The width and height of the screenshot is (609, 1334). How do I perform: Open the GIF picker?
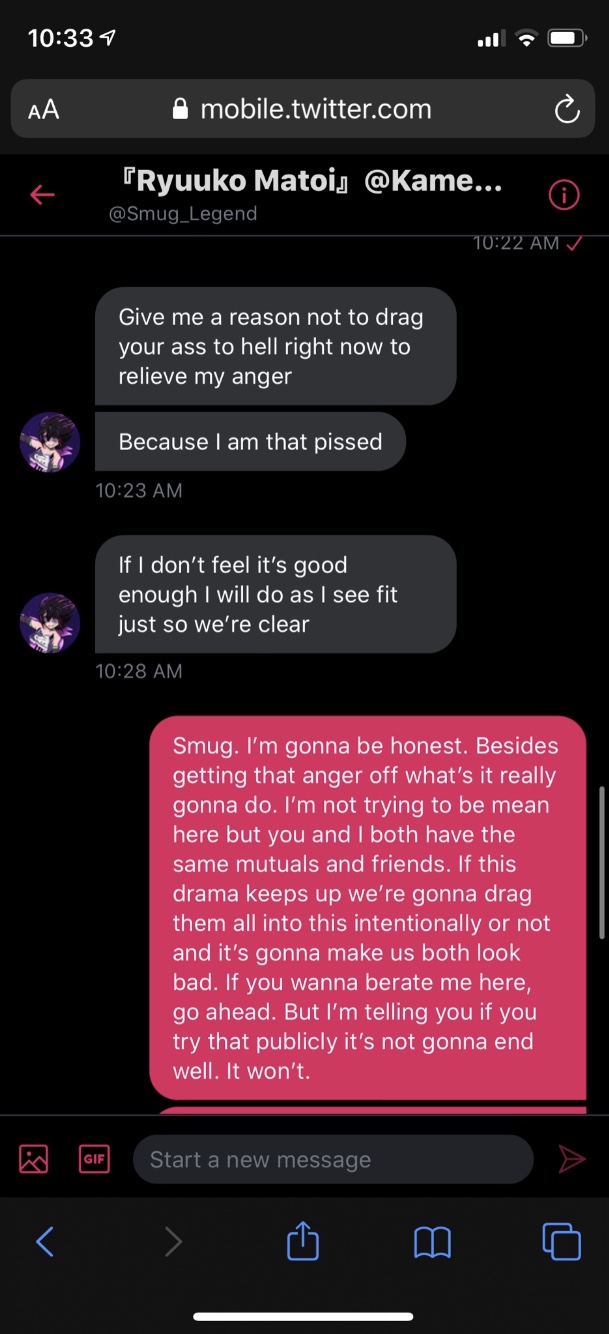(x=94, y=1159)
